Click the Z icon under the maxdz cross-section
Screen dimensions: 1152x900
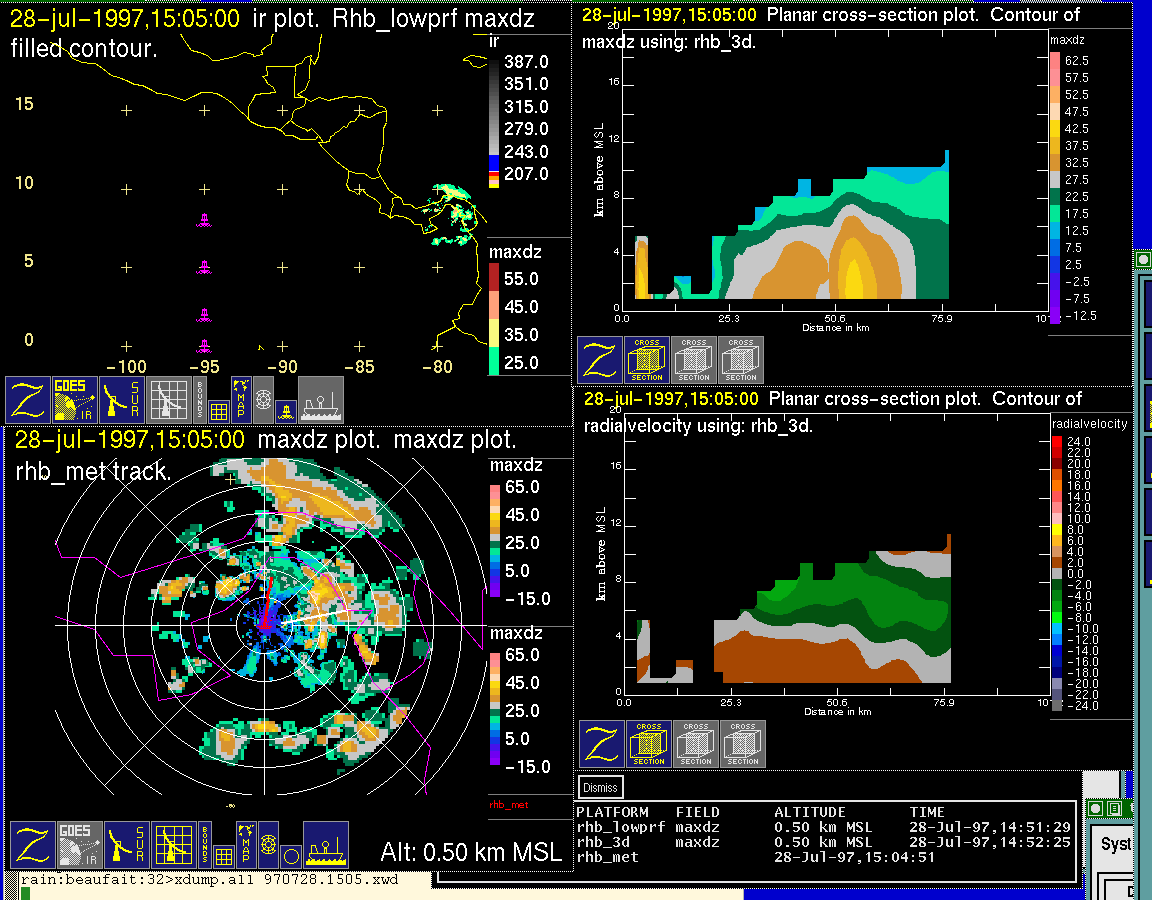click(600, 360)
